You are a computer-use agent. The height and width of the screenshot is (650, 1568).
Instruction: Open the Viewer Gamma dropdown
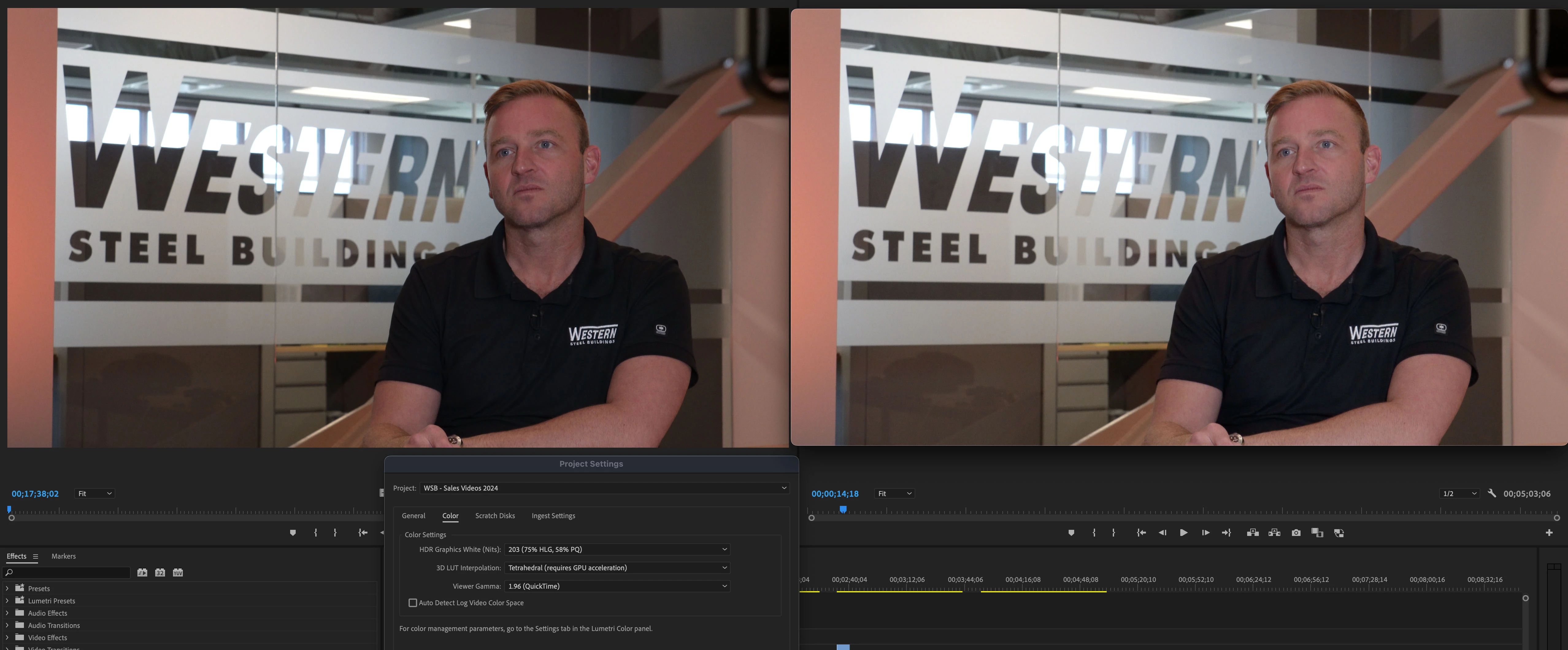[617, 586]
